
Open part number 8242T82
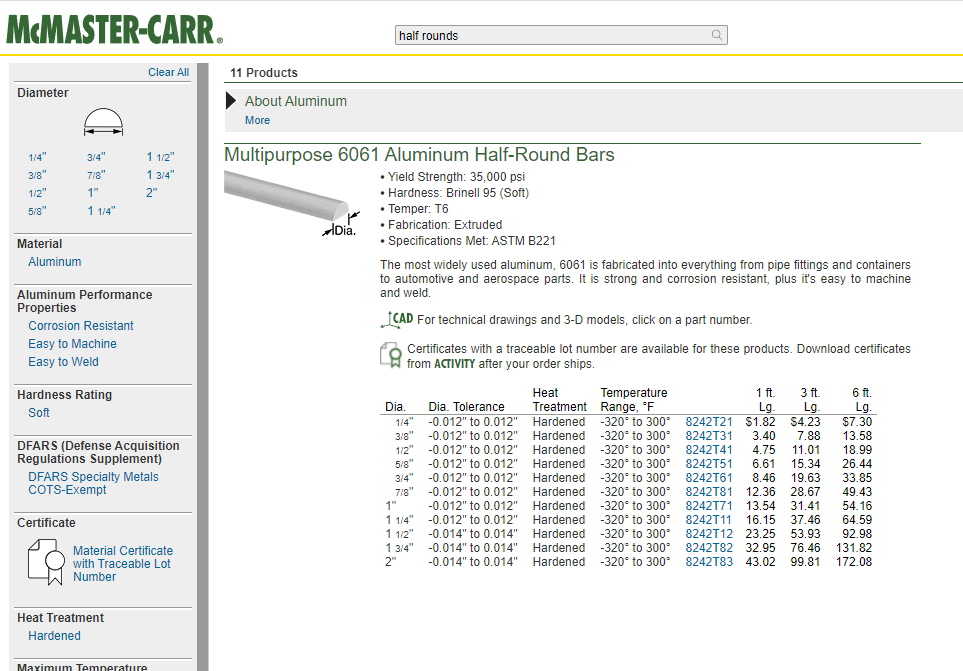click(709, 548)
